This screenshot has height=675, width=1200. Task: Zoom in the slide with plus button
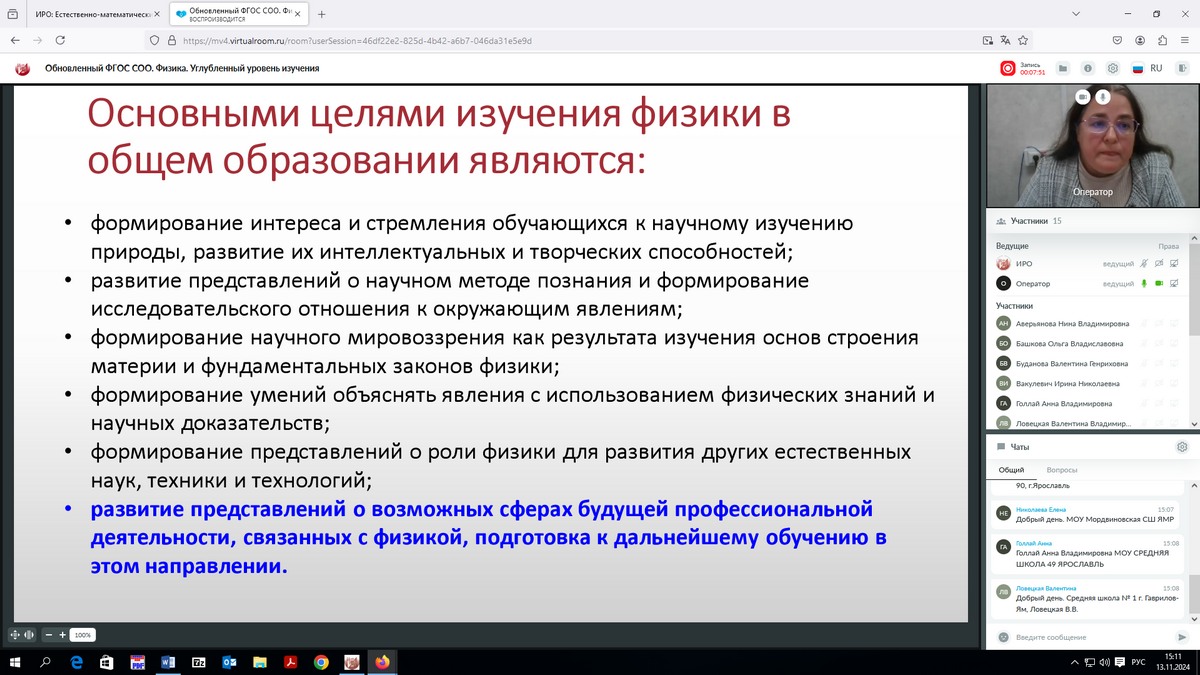pos(63,635)
